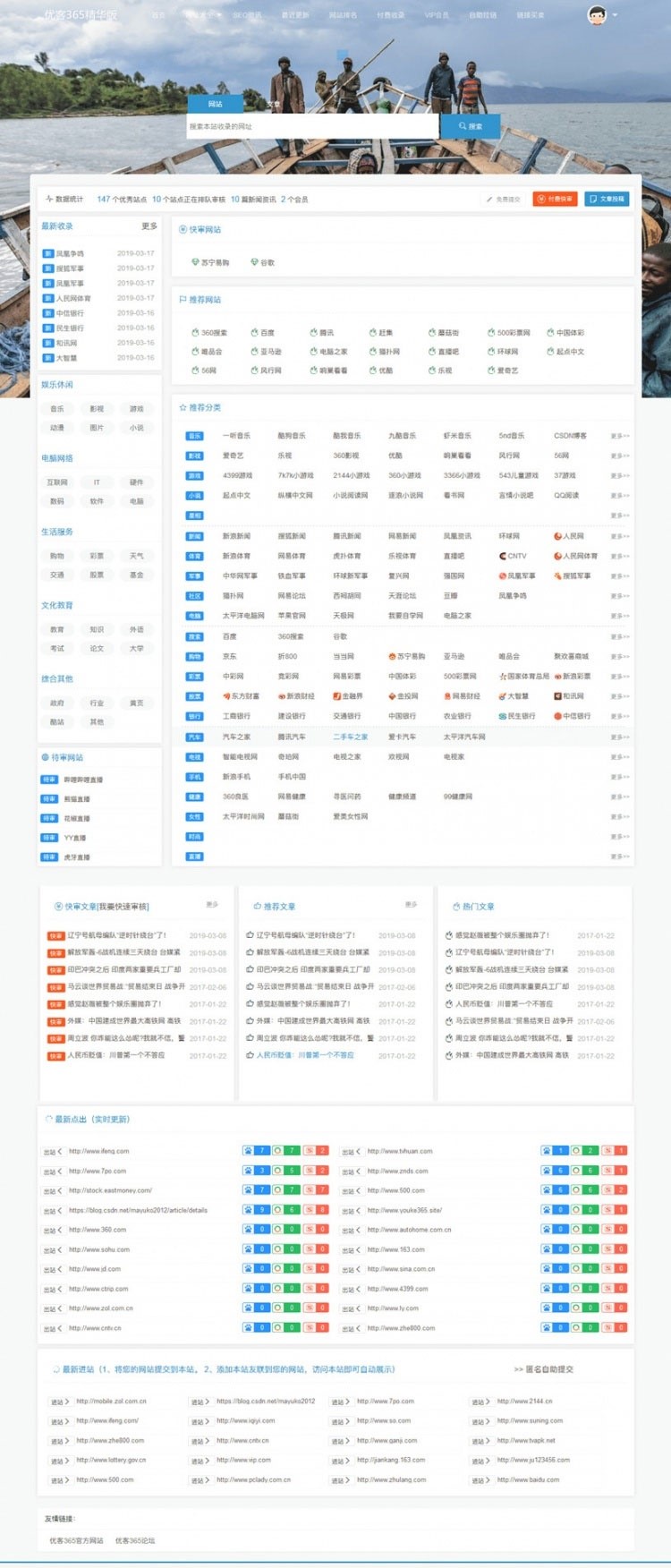This screenshot has height=1568, width=671.
Task: Expand 更多>> for the 音乐 row
Action: (x=619, y=436)
